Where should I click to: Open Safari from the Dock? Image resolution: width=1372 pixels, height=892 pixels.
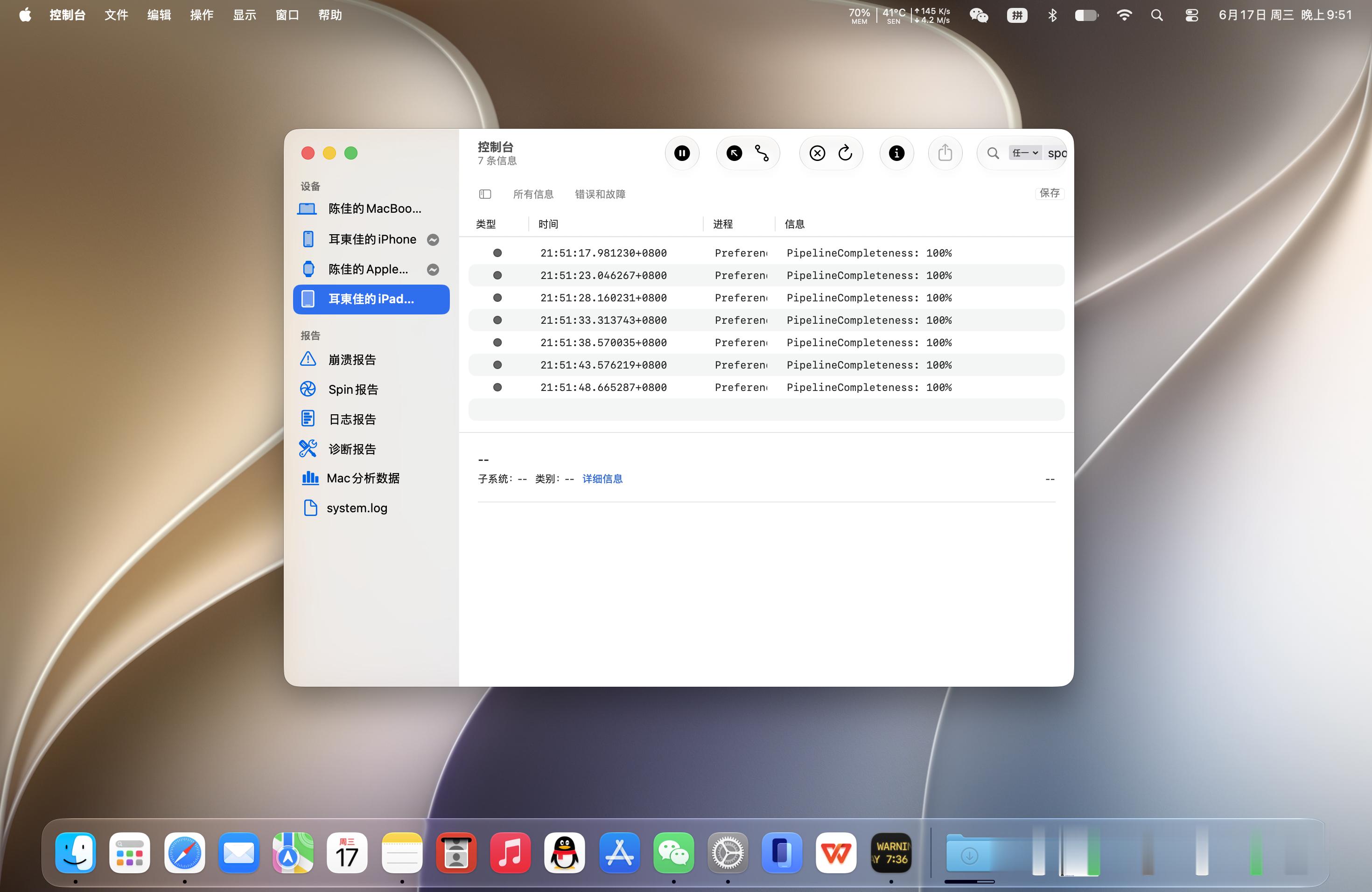click(x=184, y=852)
